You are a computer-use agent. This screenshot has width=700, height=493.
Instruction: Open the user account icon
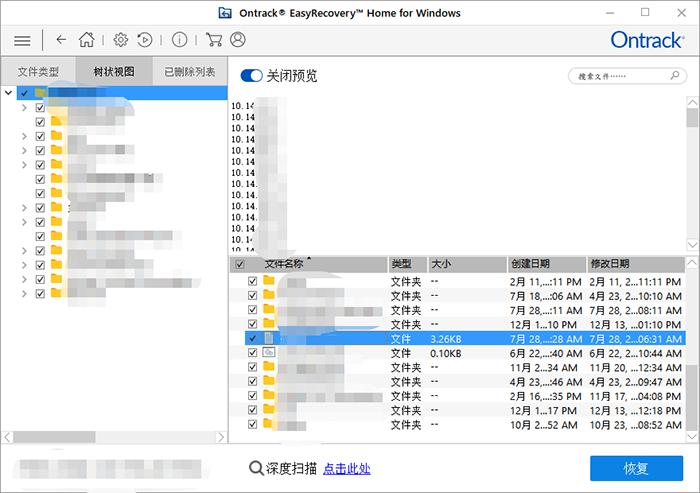click(238, 40)
